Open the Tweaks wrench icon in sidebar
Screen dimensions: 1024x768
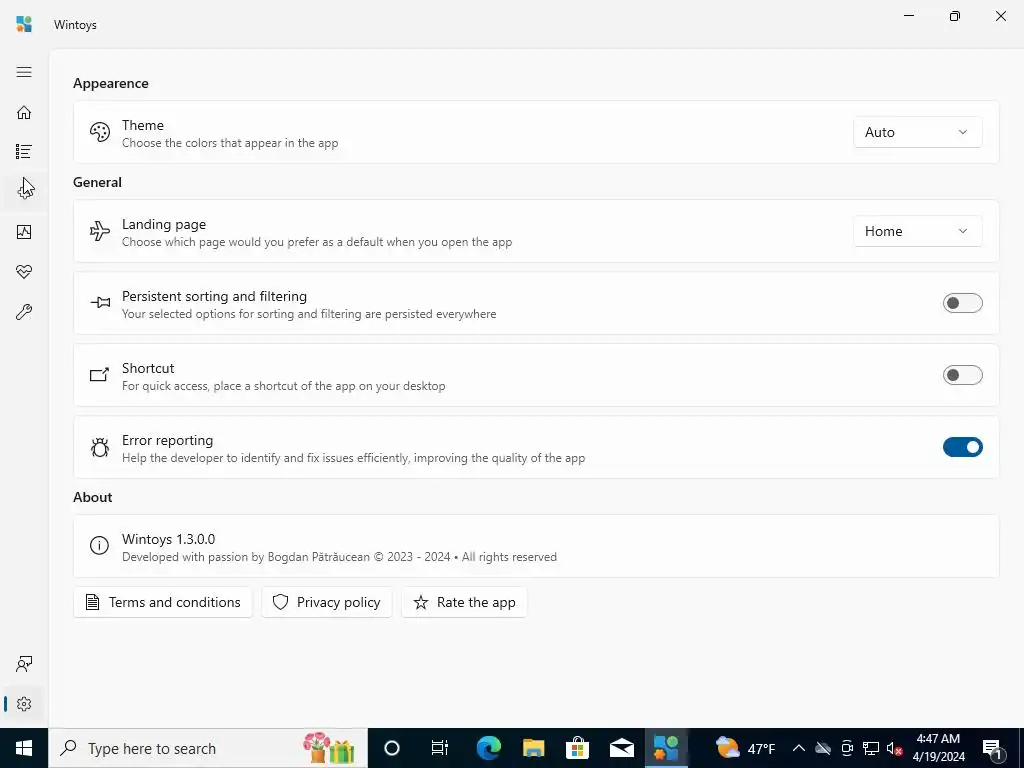click(24, 312)
